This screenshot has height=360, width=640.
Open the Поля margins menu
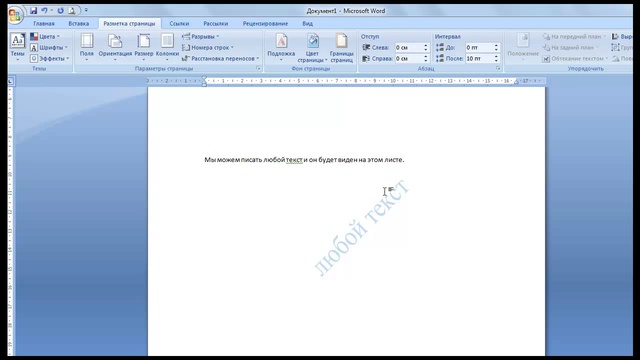(87, 48)
